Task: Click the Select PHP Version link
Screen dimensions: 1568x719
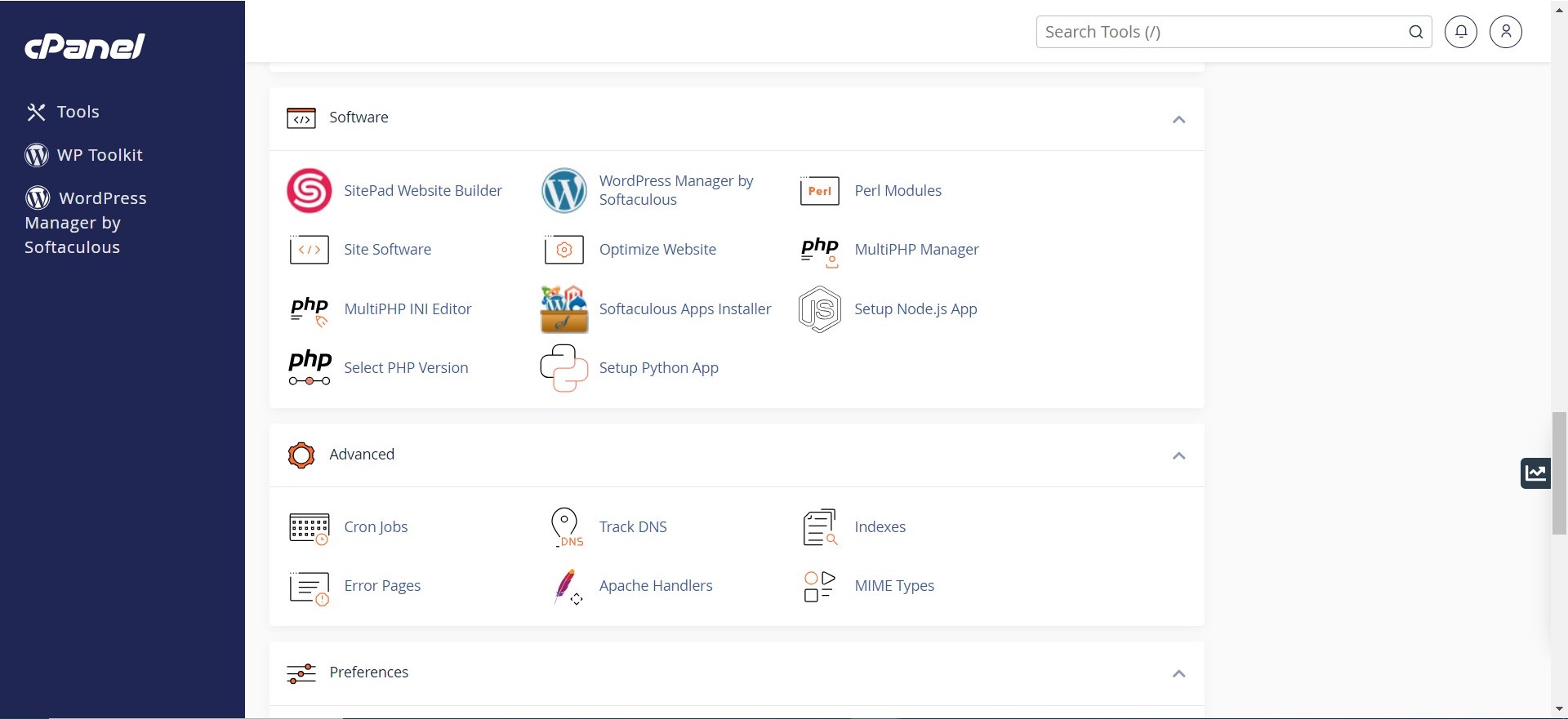Action: pos(406,367)
